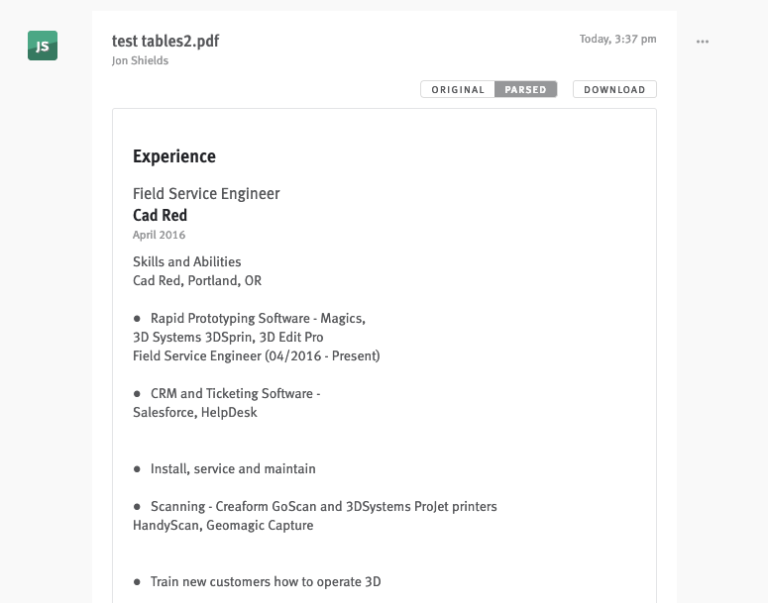Click the green JS avatar icon
The height and width of the screenshot is (603, 768).
tap(43, 46)
